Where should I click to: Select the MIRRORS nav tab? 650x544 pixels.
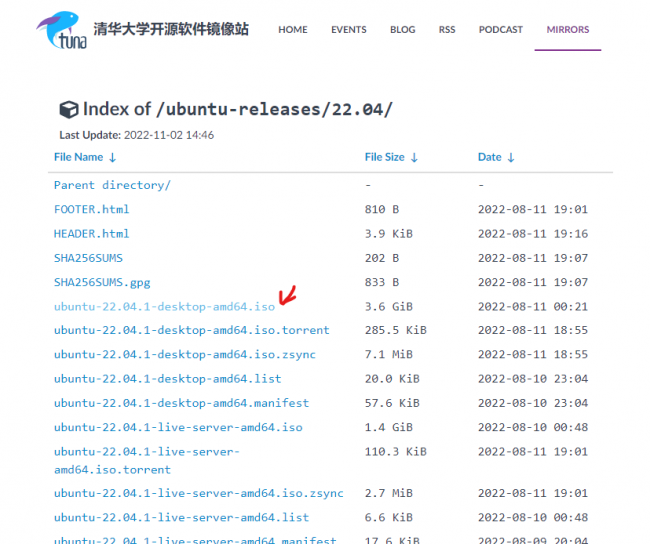[x=568, y=29]
